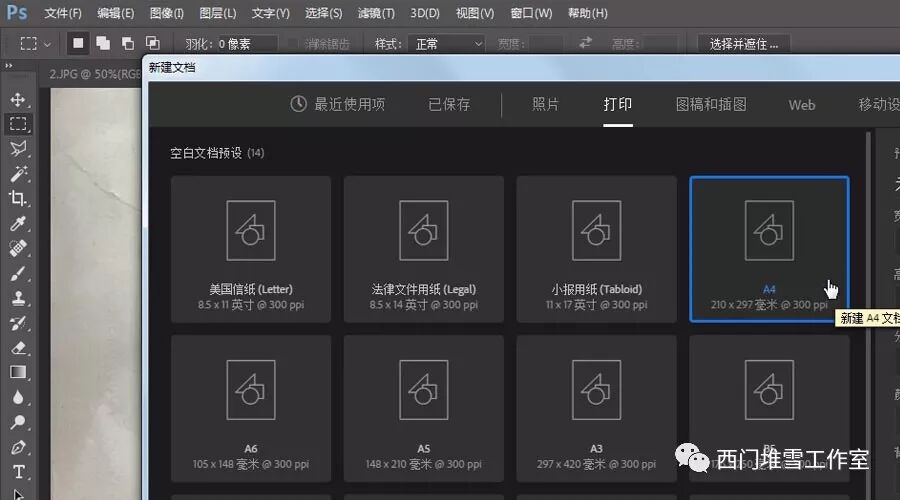Select the Eyedropper tool
The width and height of the screenshot is (900, 500).
point(18,223)
